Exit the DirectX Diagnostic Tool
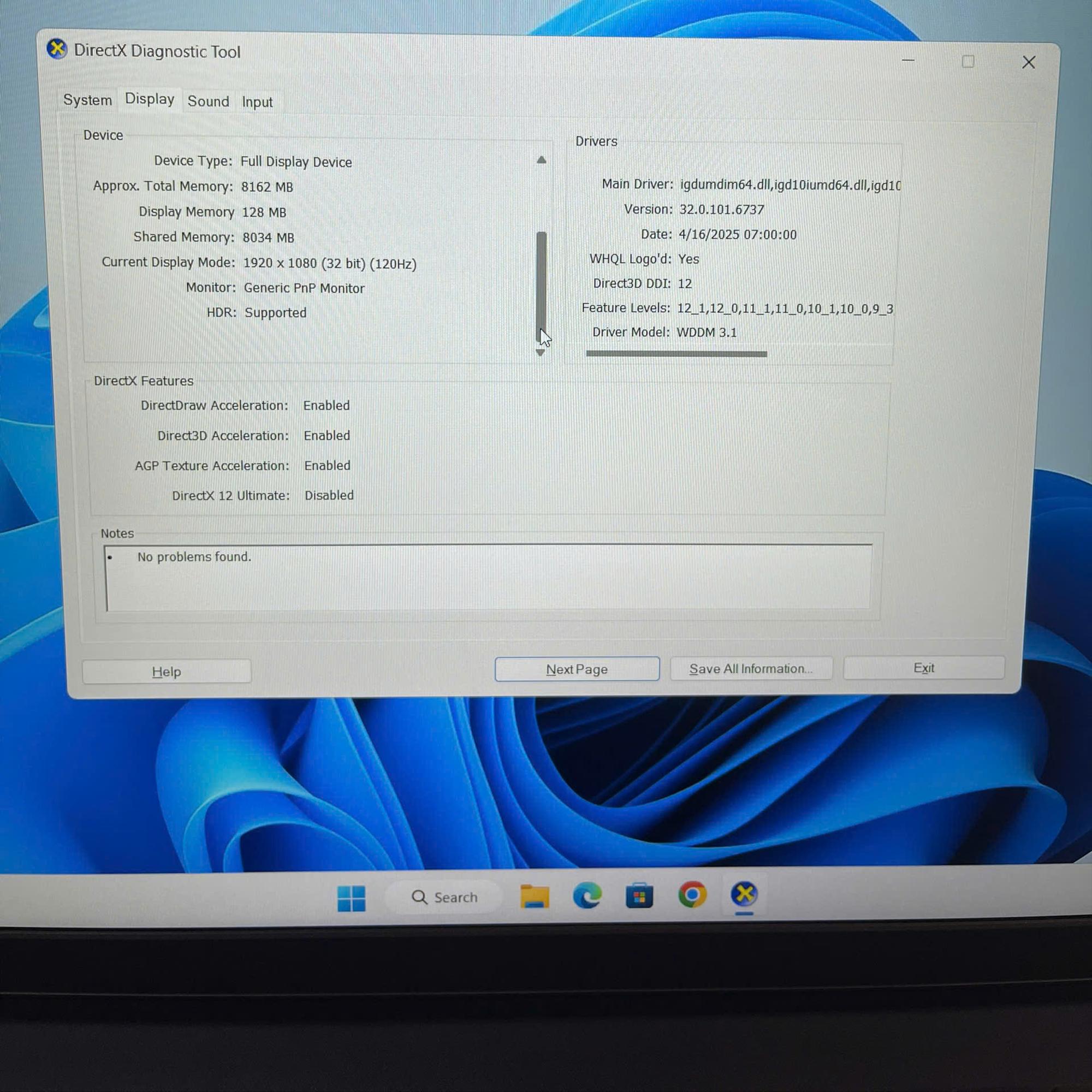The width and height of the screenshot is (1092, 1092). click(x=924, y=668)
